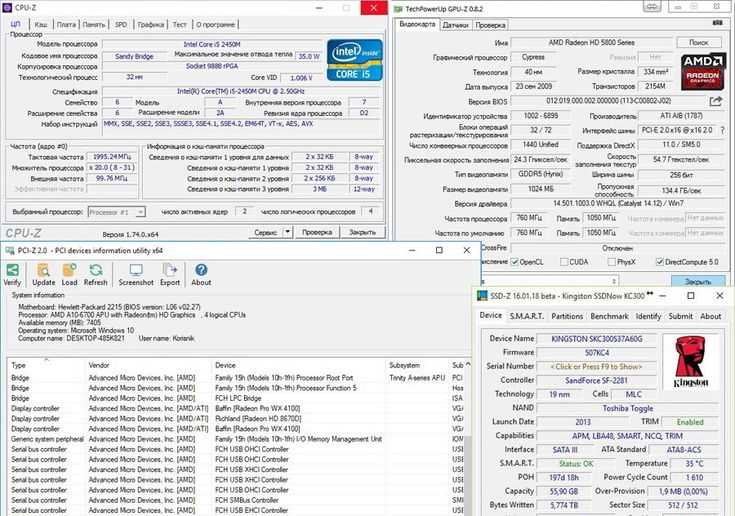735x516 pixels.
Task: Switch to the Плата tab in CPU-Z
Action: click(x=66, y=24)
